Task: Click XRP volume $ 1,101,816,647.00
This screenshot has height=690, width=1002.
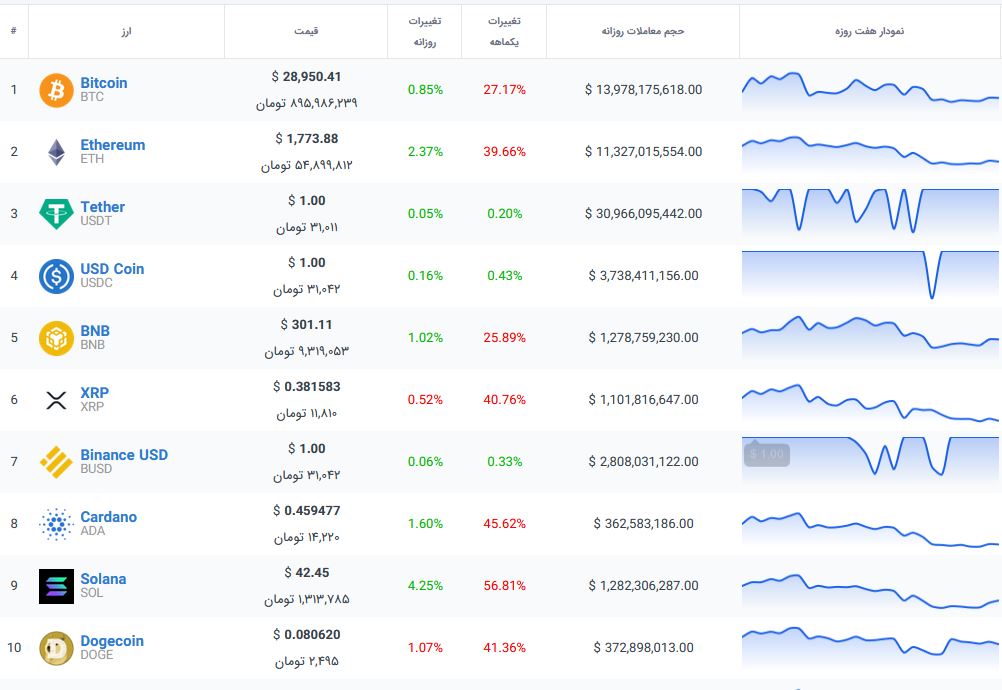Action: 643,399
